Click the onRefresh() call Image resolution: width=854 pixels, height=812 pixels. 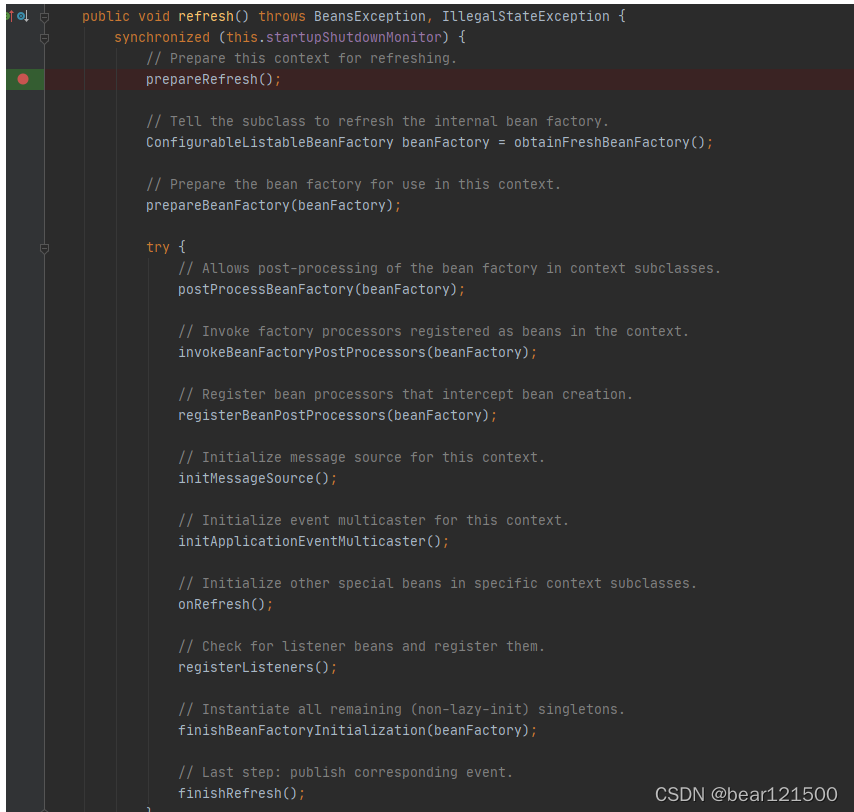222,605
